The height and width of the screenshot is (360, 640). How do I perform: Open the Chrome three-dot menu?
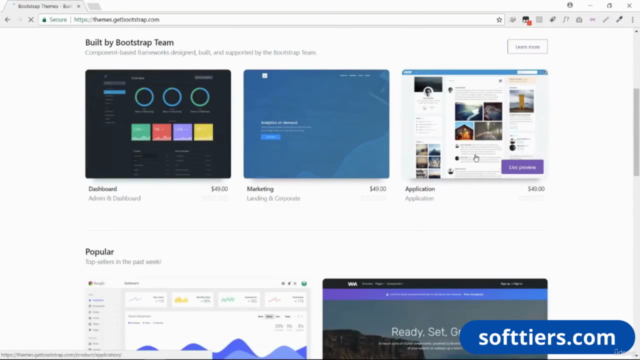point(632,20)
